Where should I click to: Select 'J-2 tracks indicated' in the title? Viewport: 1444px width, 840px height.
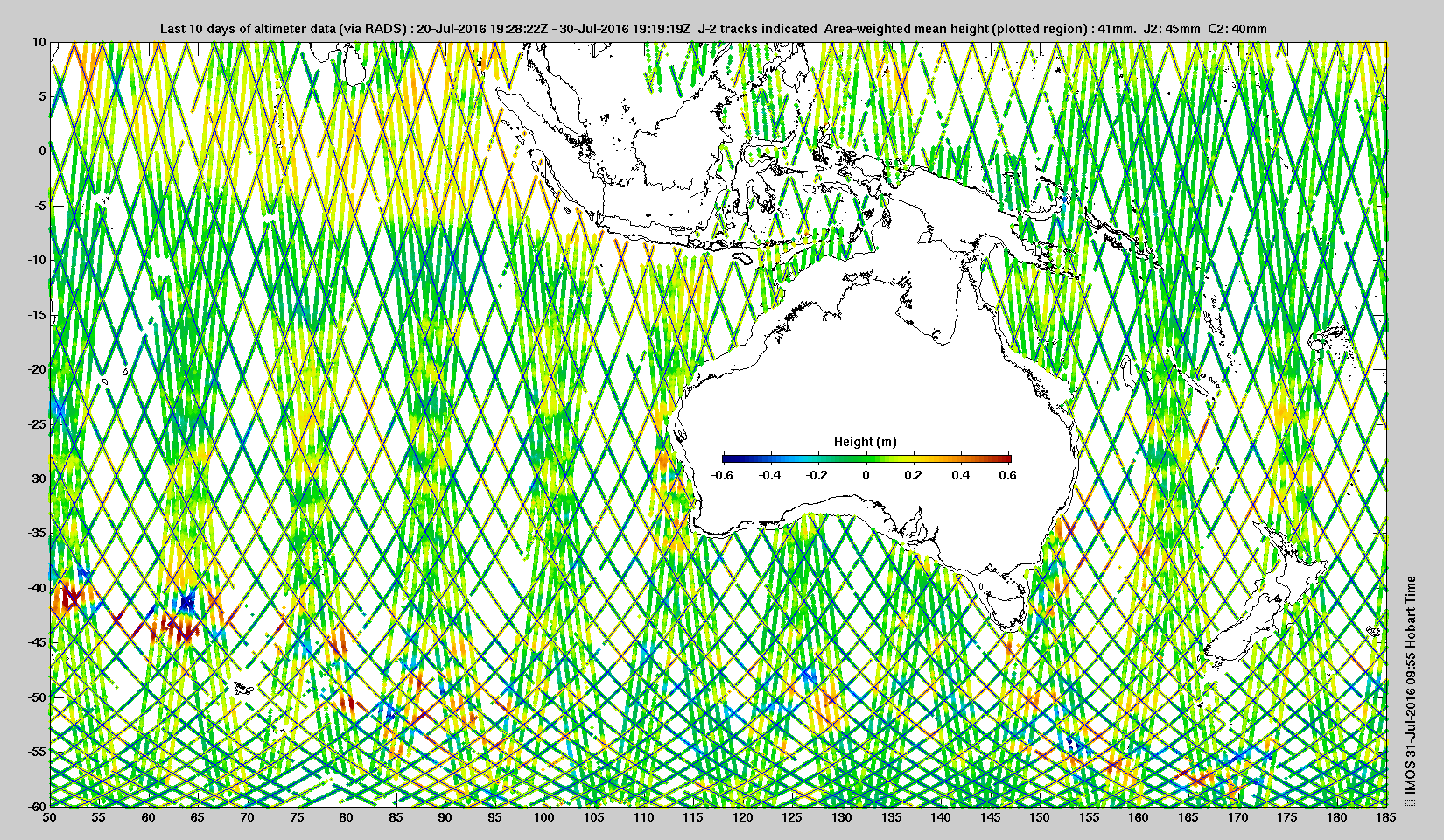click(757, 29)
